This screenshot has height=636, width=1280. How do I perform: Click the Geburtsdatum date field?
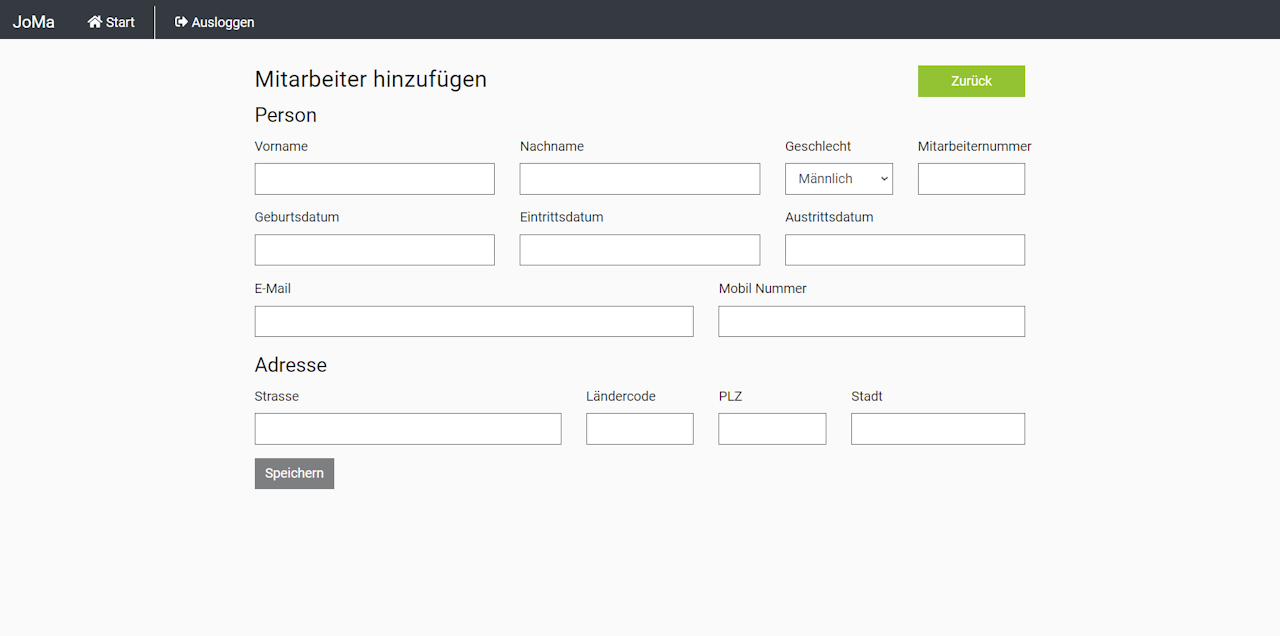pos(374,250)
